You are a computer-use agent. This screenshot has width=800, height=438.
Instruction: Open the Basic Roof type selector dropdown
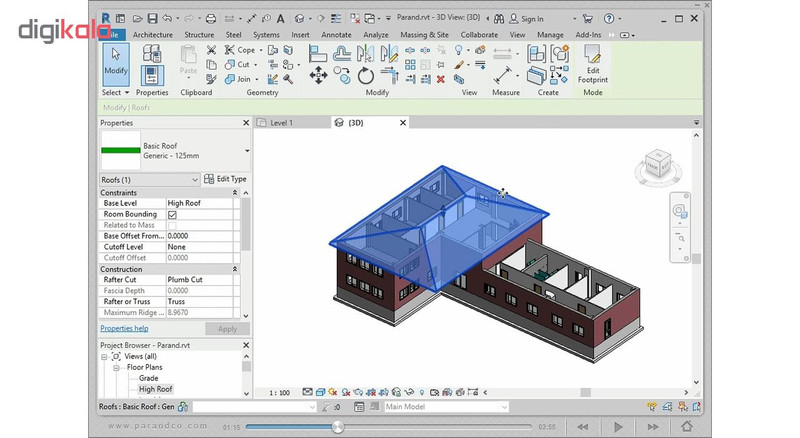(x=247, y=151)
